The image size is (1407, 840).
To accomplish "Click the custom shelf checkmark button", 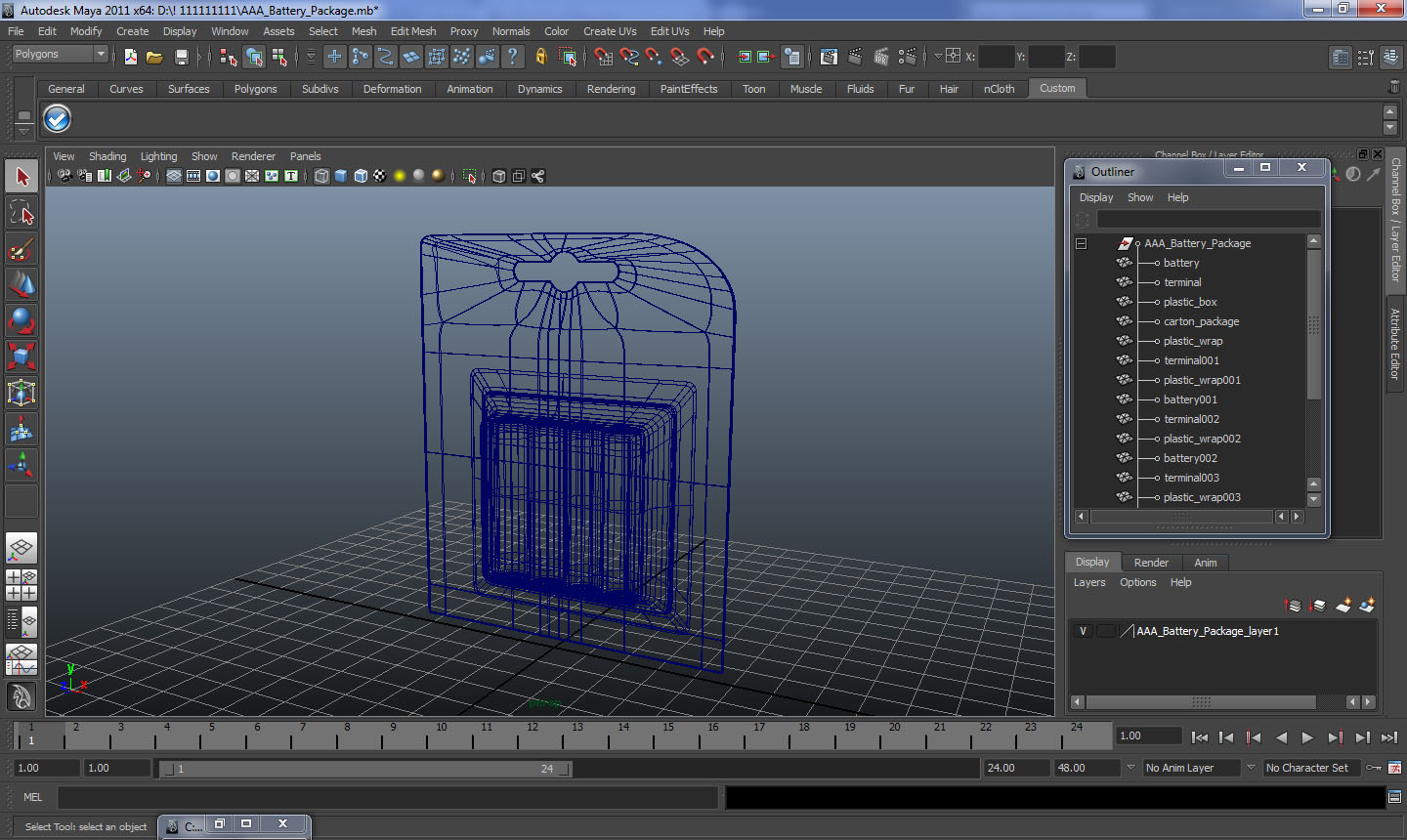I will point(58,118).
